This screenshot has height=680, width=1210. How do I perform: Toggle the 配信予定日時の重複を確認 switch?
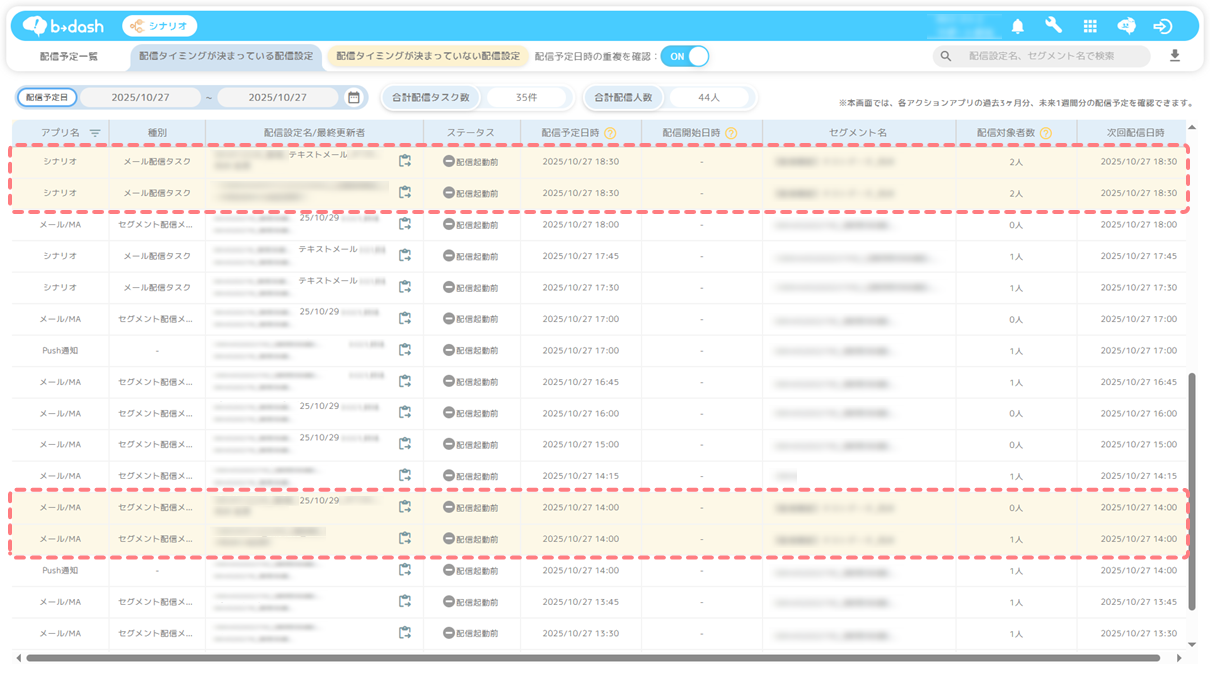[x=685, y=57]
